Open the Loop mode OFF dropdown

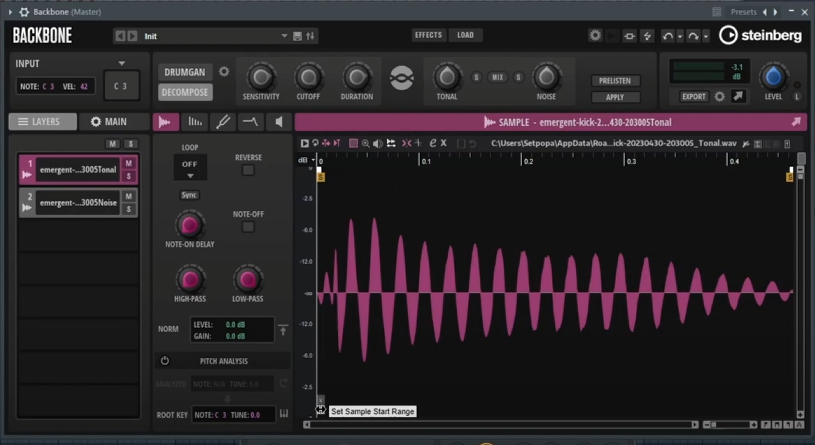click(x=190, y=167)
